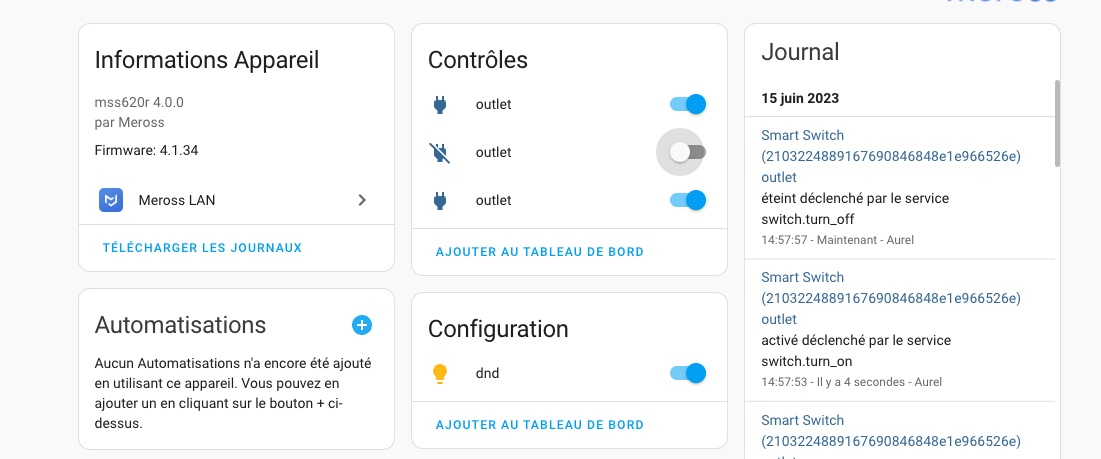This screenshot has height=459, width=1101.
Task: Click the crossed-out plug icon of second outlet
Action: 440,152
